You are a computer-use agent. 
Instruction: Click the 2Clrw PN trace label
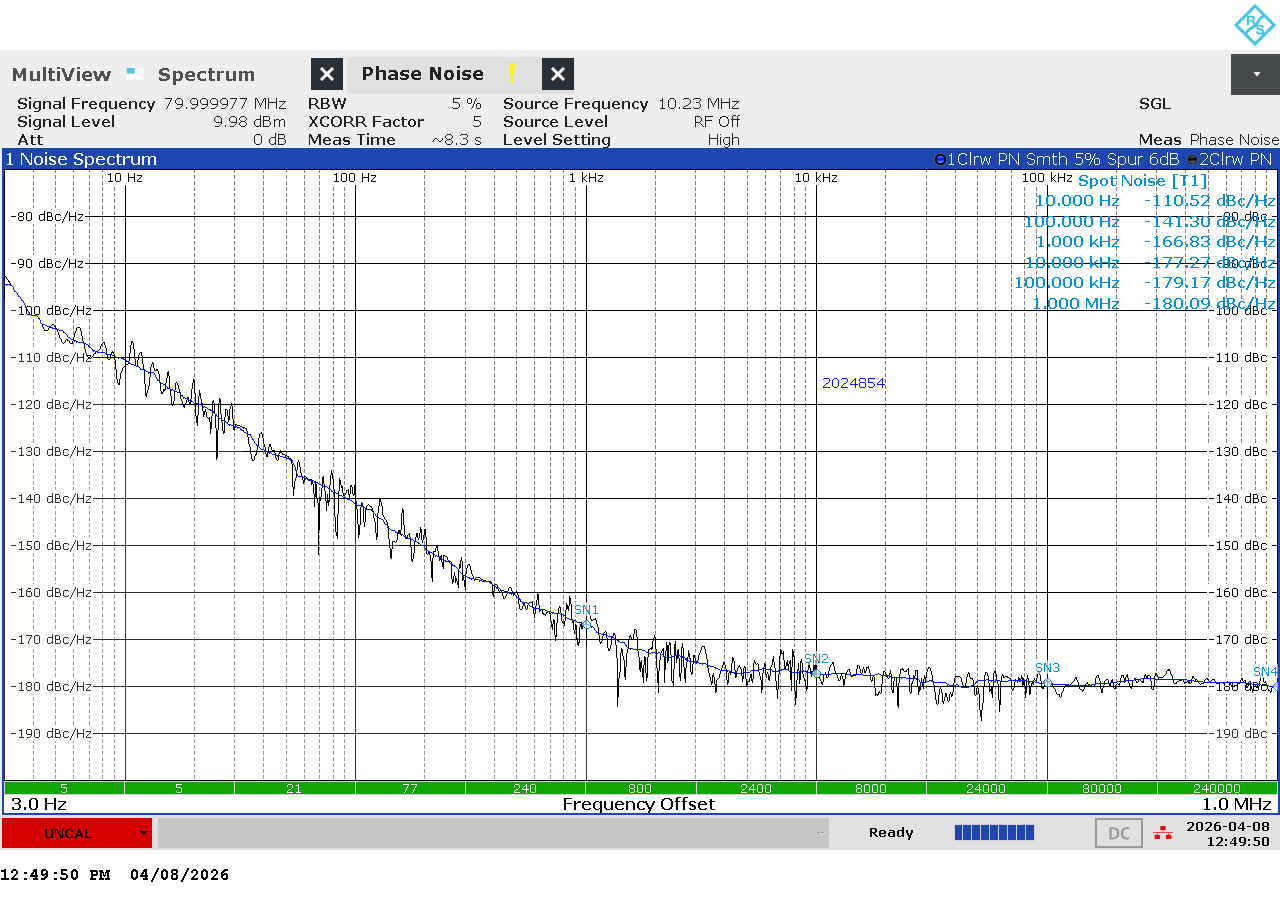click(1229, 159)
